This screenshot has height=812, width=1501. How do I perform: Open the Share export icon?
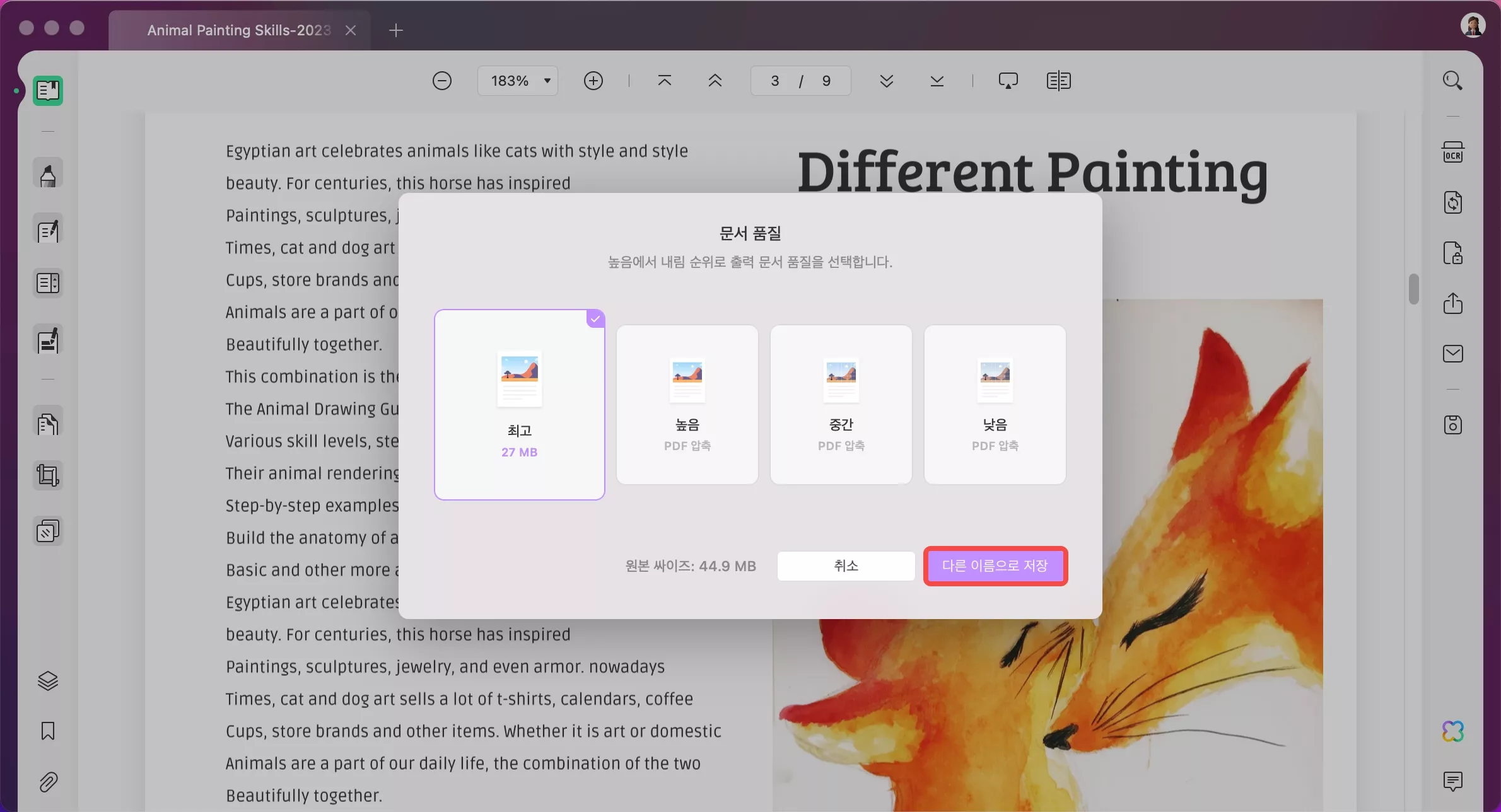[1453, 303]
